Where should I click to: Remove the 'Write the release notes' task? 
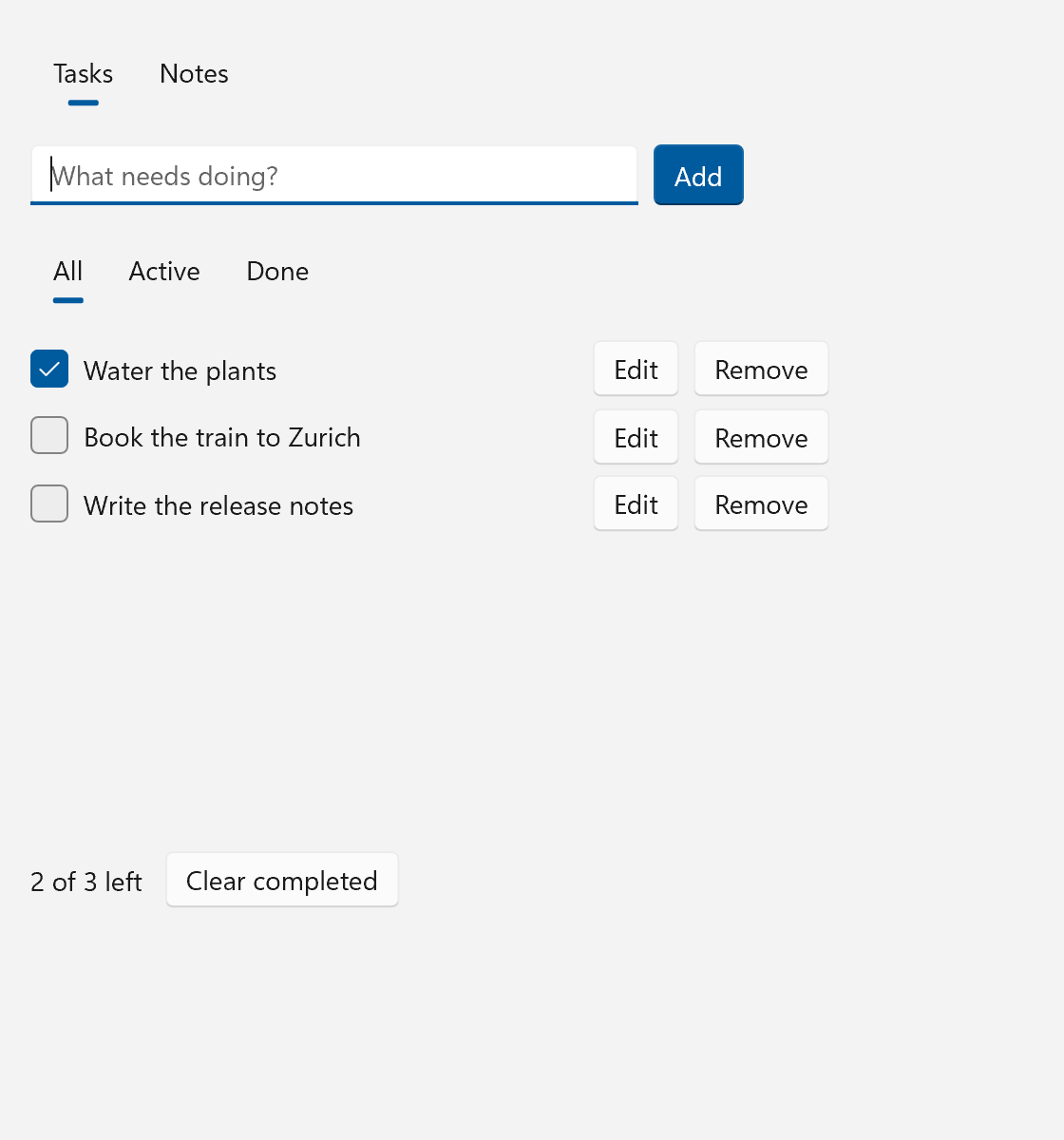[762, 504]
